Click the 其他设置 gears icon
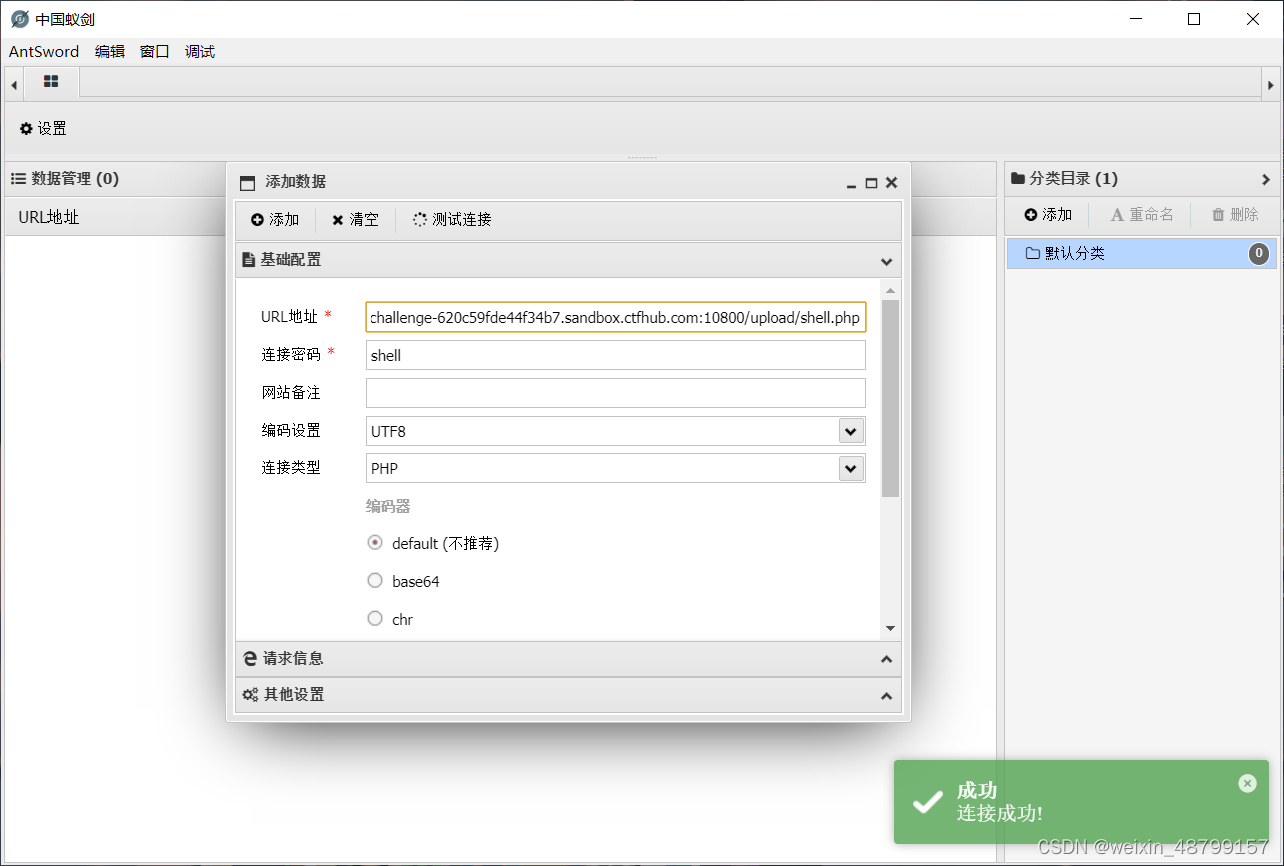 (250, 695)
